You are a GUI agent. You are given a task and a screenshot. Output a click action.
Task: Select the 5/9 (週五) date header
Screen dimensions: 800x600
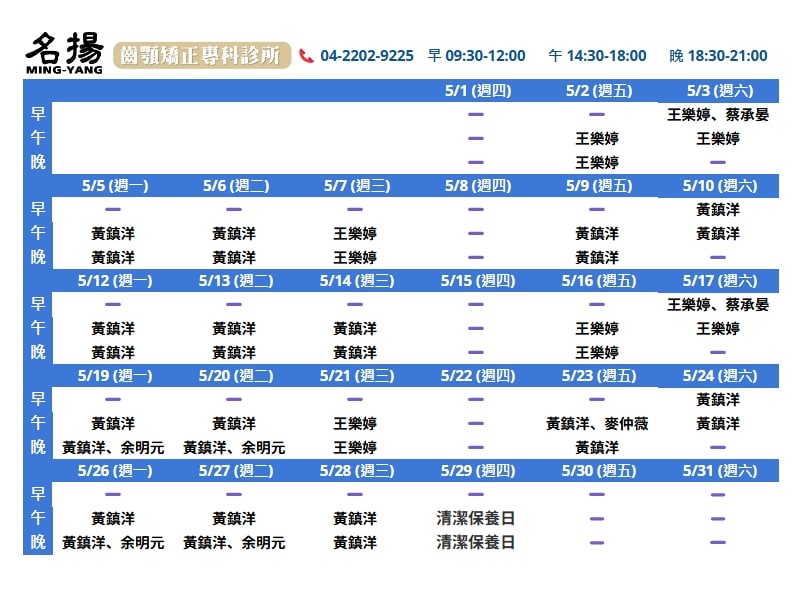(x=598, y=186)
